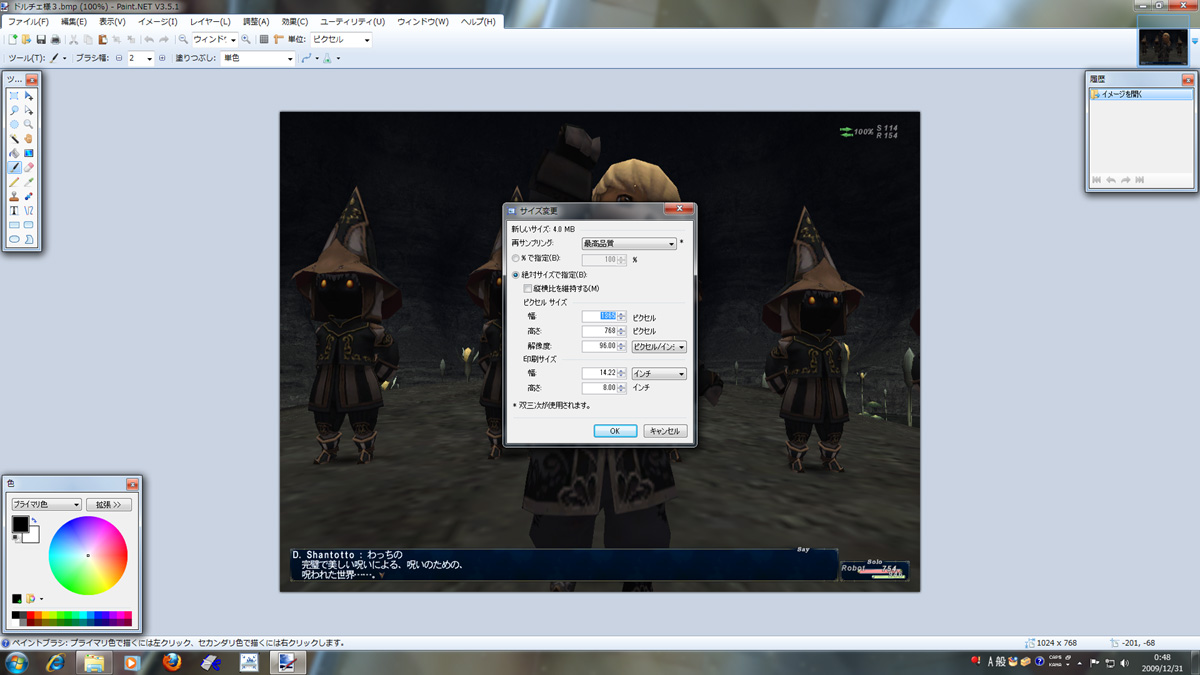1200x675 pixels.
Task: Select the Pan hand tool
Action: [x=29, y=139]
